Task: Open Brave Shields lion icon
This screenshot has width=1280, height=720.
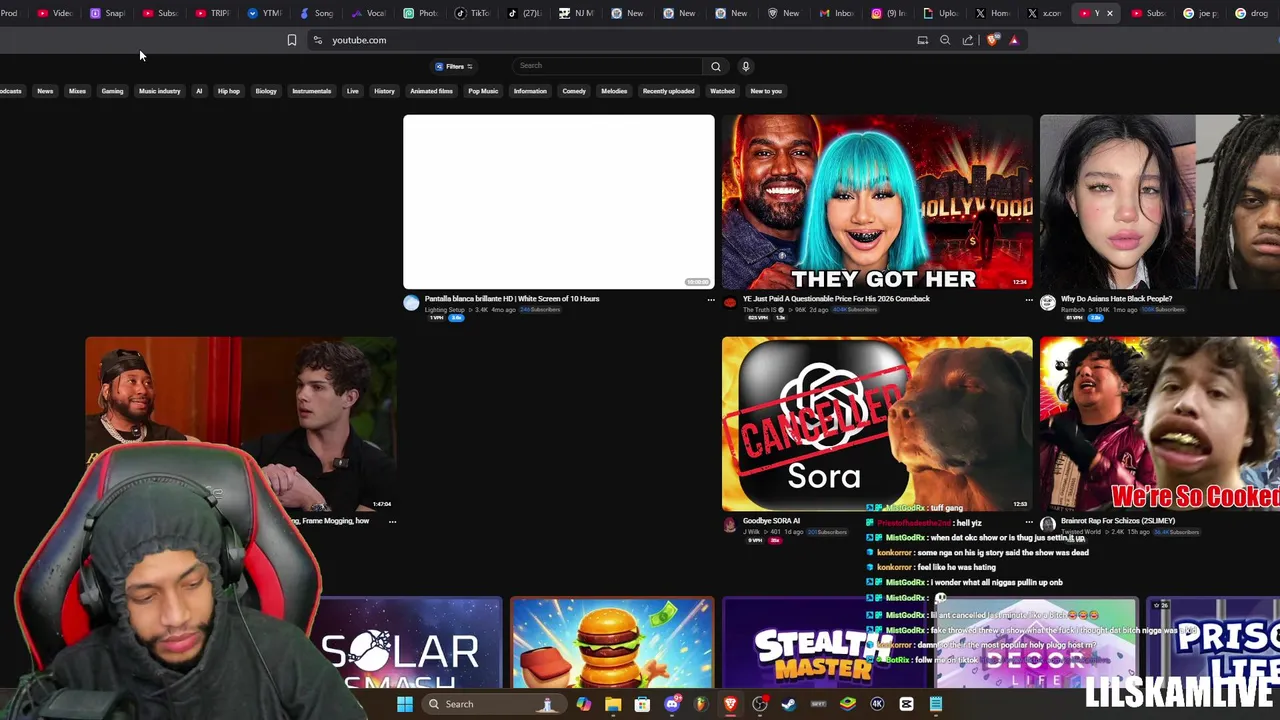Action: (x=992, y=40)
